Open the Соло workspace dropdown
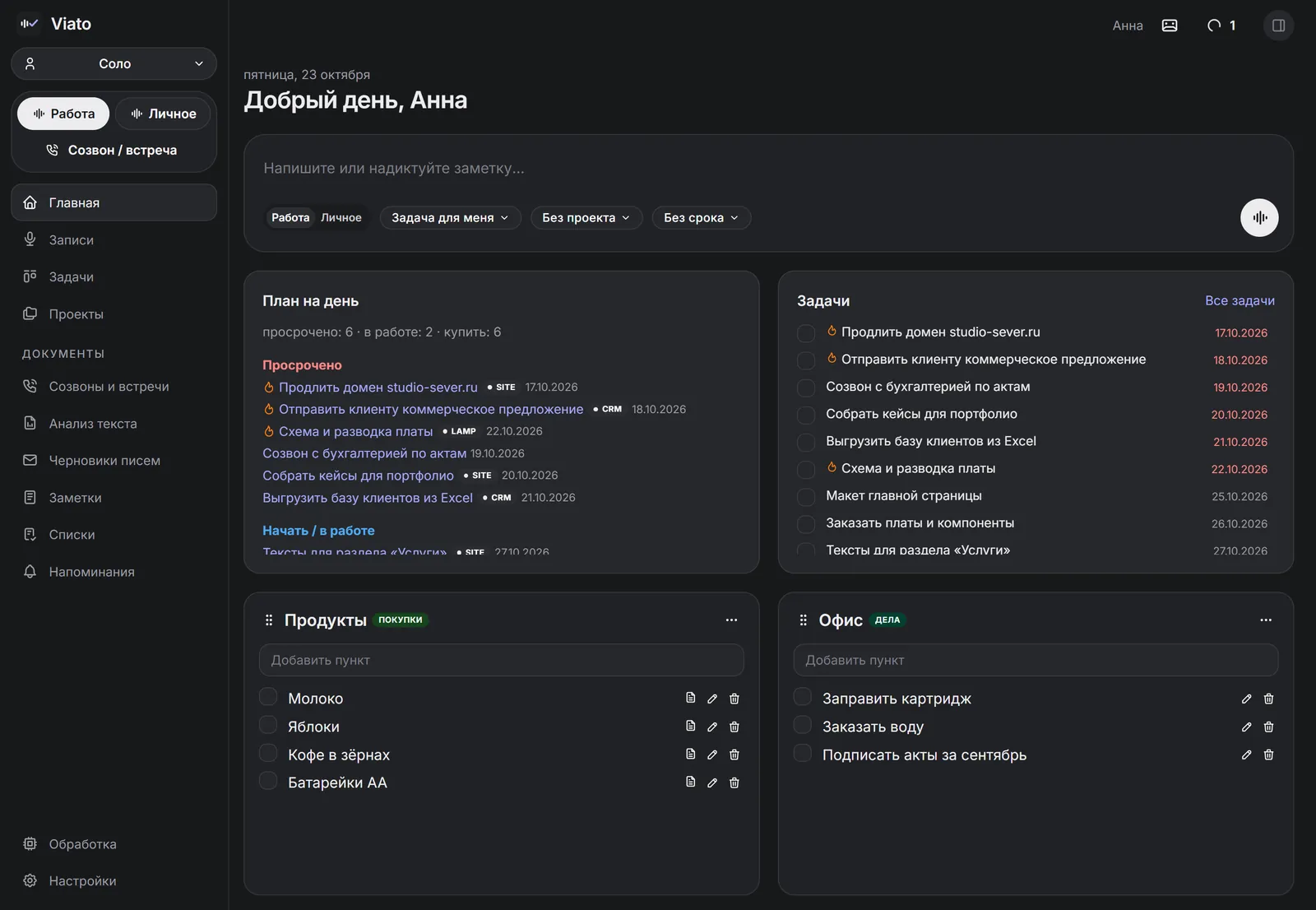Screen dimensions: 1316x910 (x=114, y=63)
